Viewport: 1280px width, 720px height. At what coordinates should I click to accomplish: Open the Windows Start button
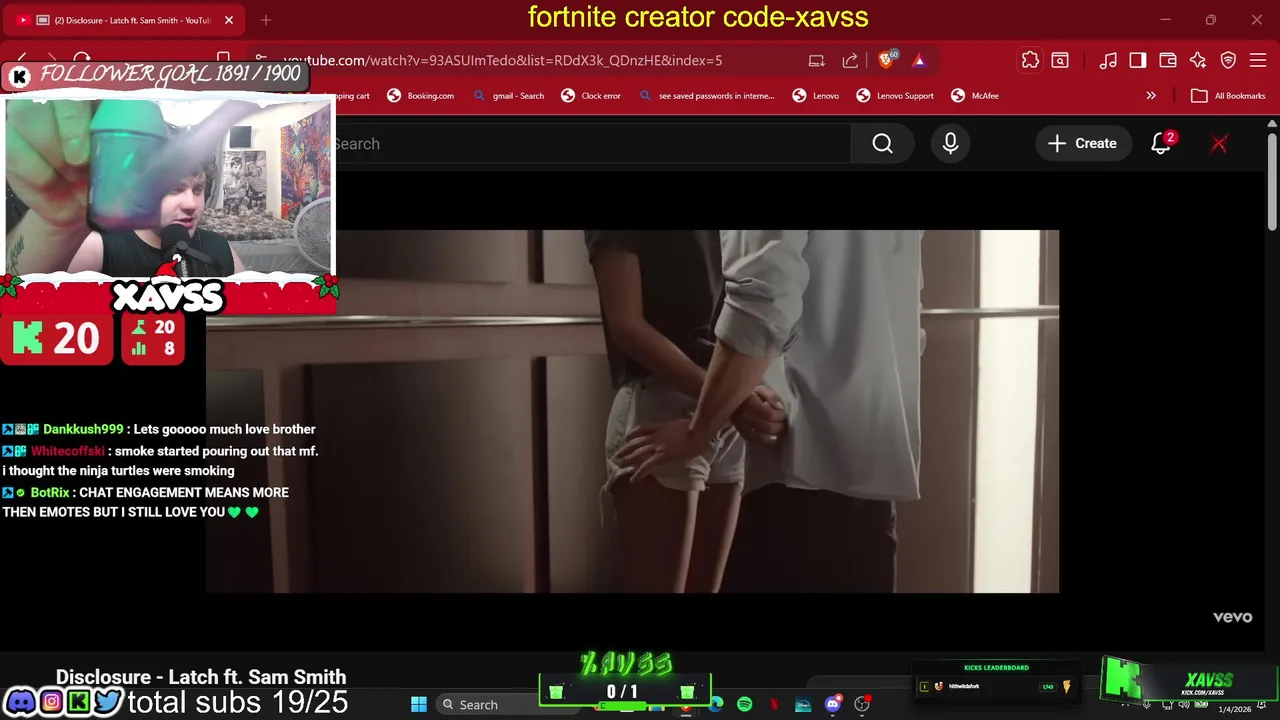pos(419,705)
